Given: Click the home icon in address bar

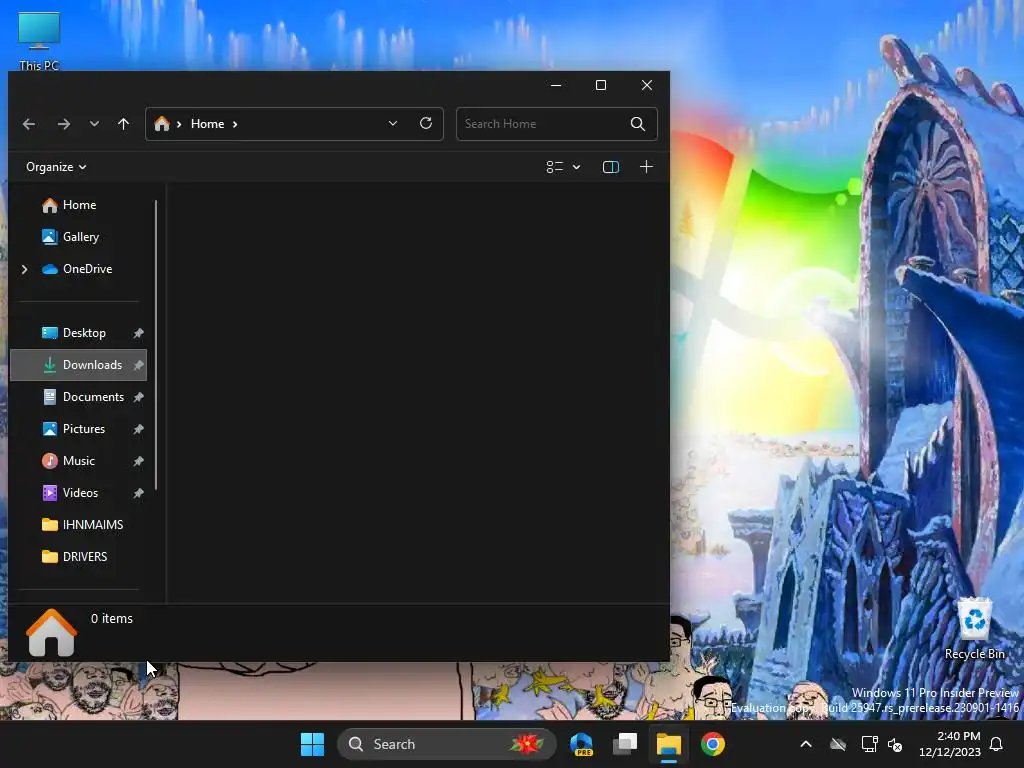Looking at the screenshot, I should [x=162, y=123].
